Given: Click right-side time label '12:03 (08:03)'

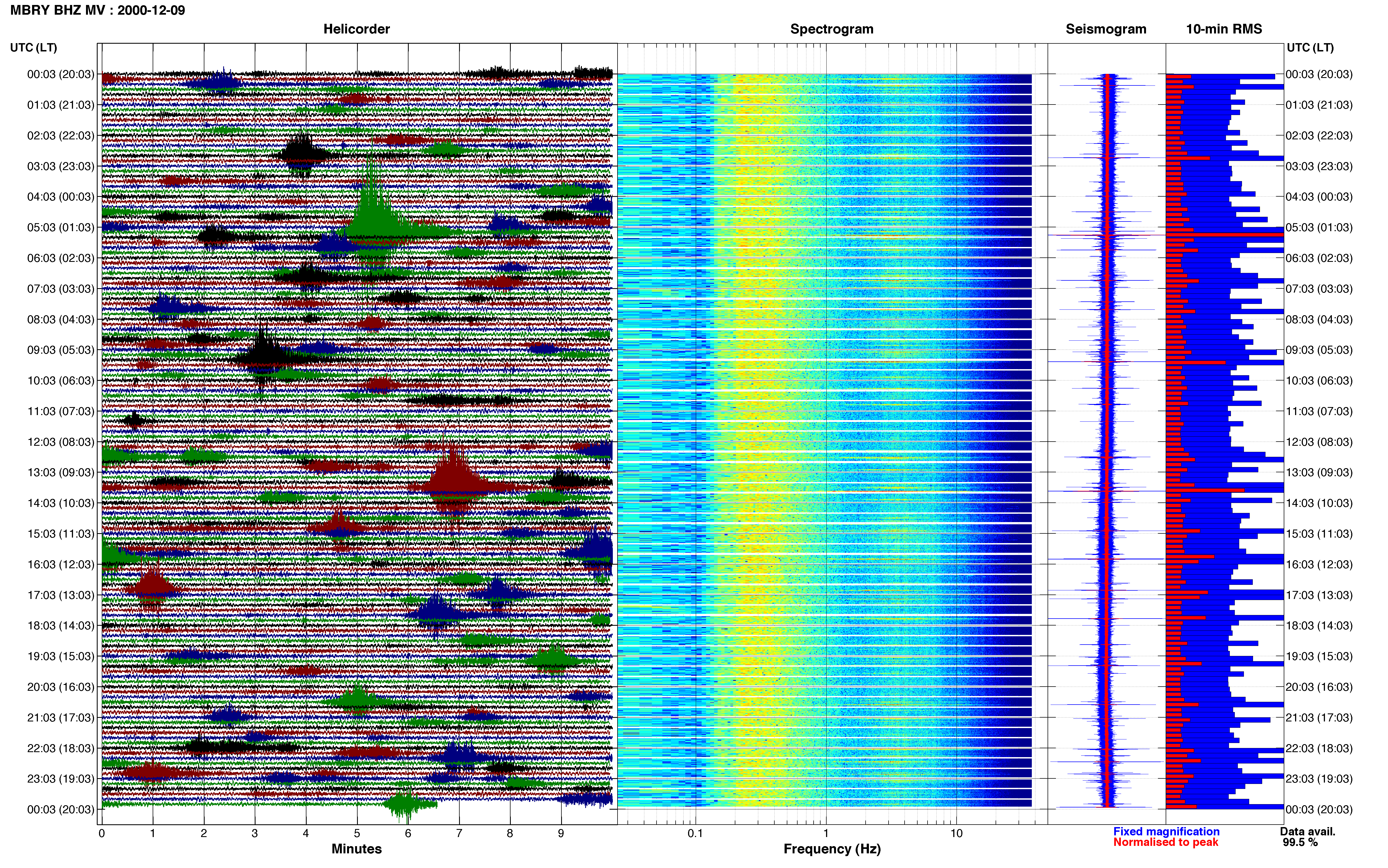Looking at the screenshot, I should point(1319,442).
